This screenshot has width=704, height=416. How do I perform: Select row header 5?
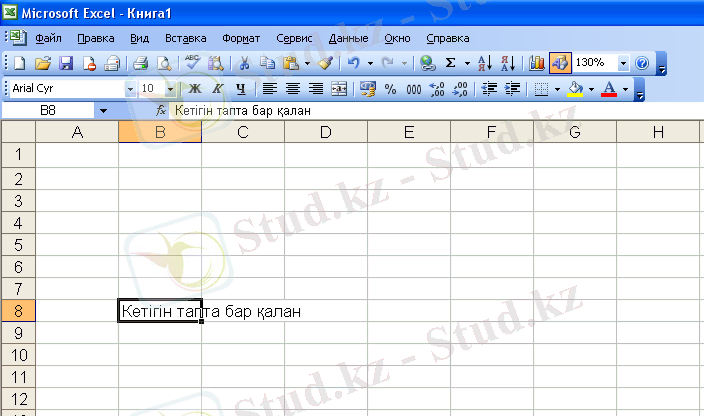[18, 245]
